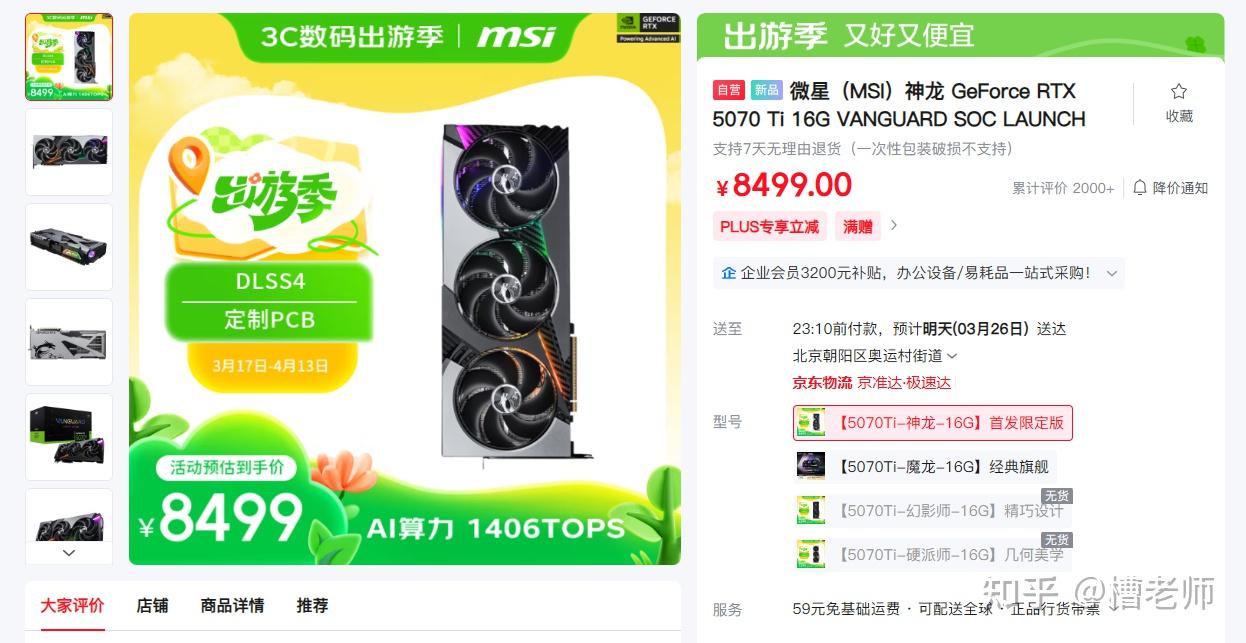1246x643 pixels.
Task: Select the 5070Ti-幻影师-16G model option
Action: click(x=932, y=510)
